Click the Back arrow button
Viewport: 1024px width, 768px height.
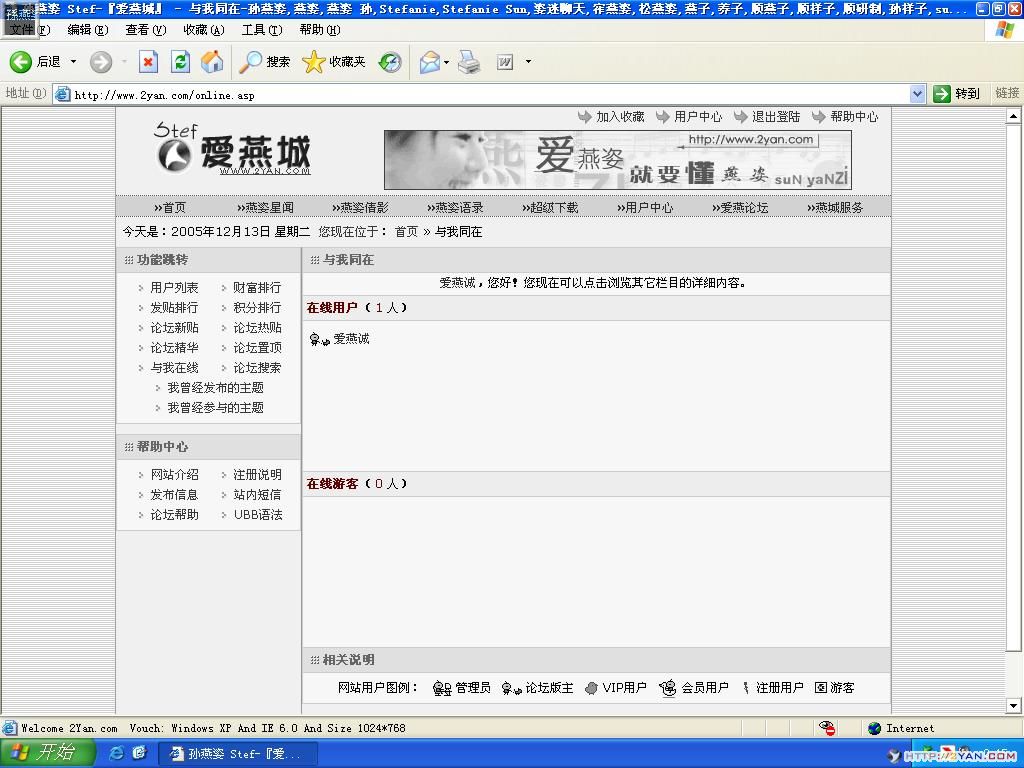pos(21,62)
